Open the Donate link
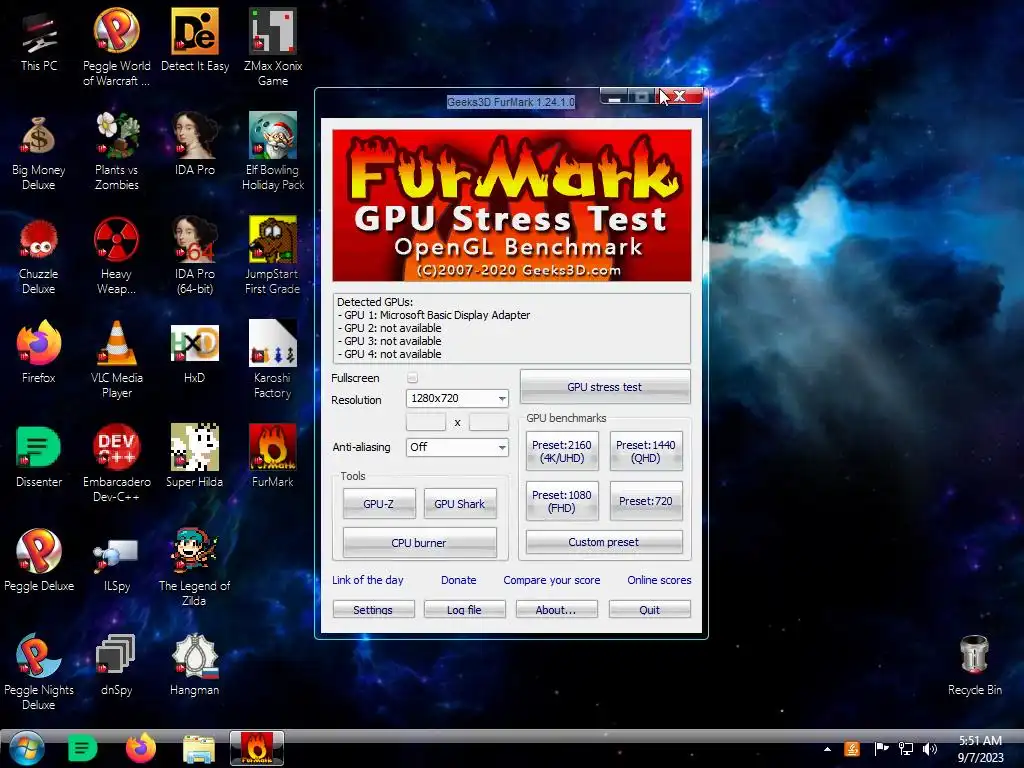Viewport: 1024px width, 768px height. (x=458, y=580)
